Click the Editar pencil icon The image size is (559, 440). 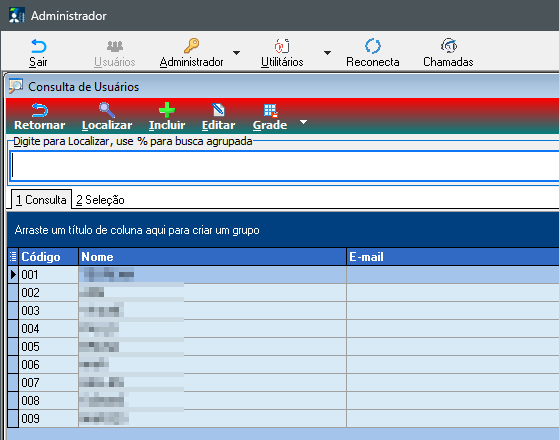[218, 110]
